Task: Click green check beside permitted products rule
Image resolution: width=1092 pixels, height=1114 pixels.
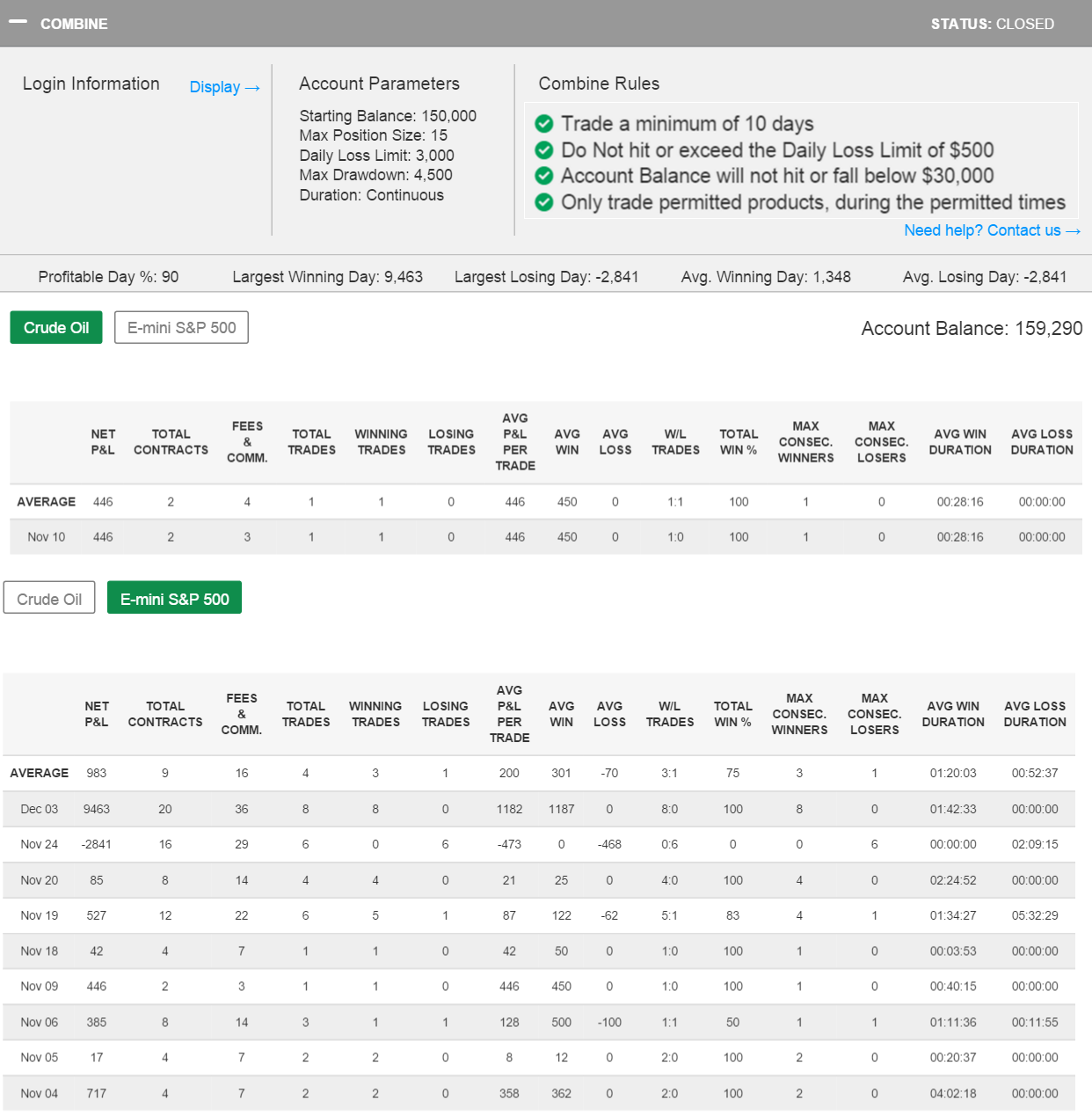Action: coord(544,202)
